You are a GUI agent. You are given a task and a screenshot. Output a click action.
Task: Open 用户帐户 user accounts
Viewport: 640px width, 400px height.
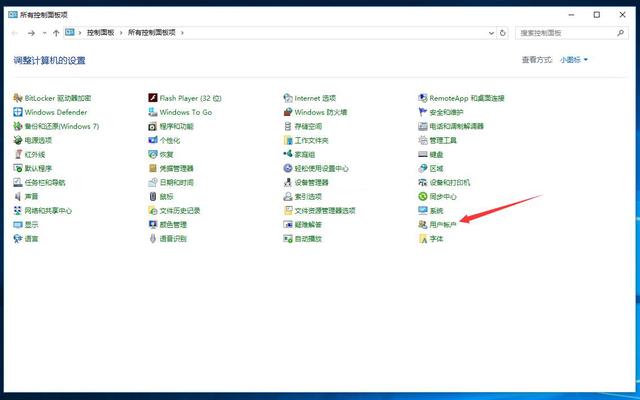pyautogui.click(x=438, y=224)
